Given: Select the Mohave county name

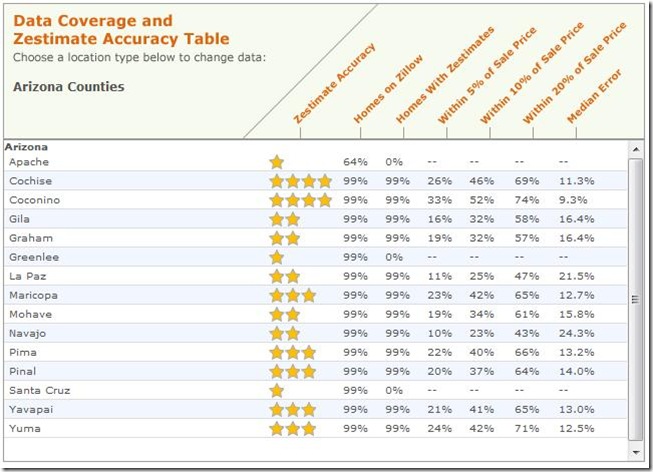Looking at the screenshot, I should [31, 315].
